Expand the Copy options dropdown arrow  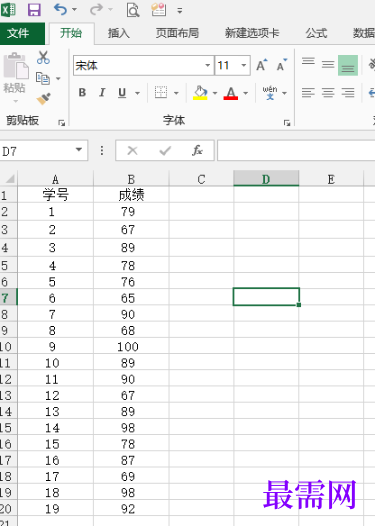[x=58, y=79]
